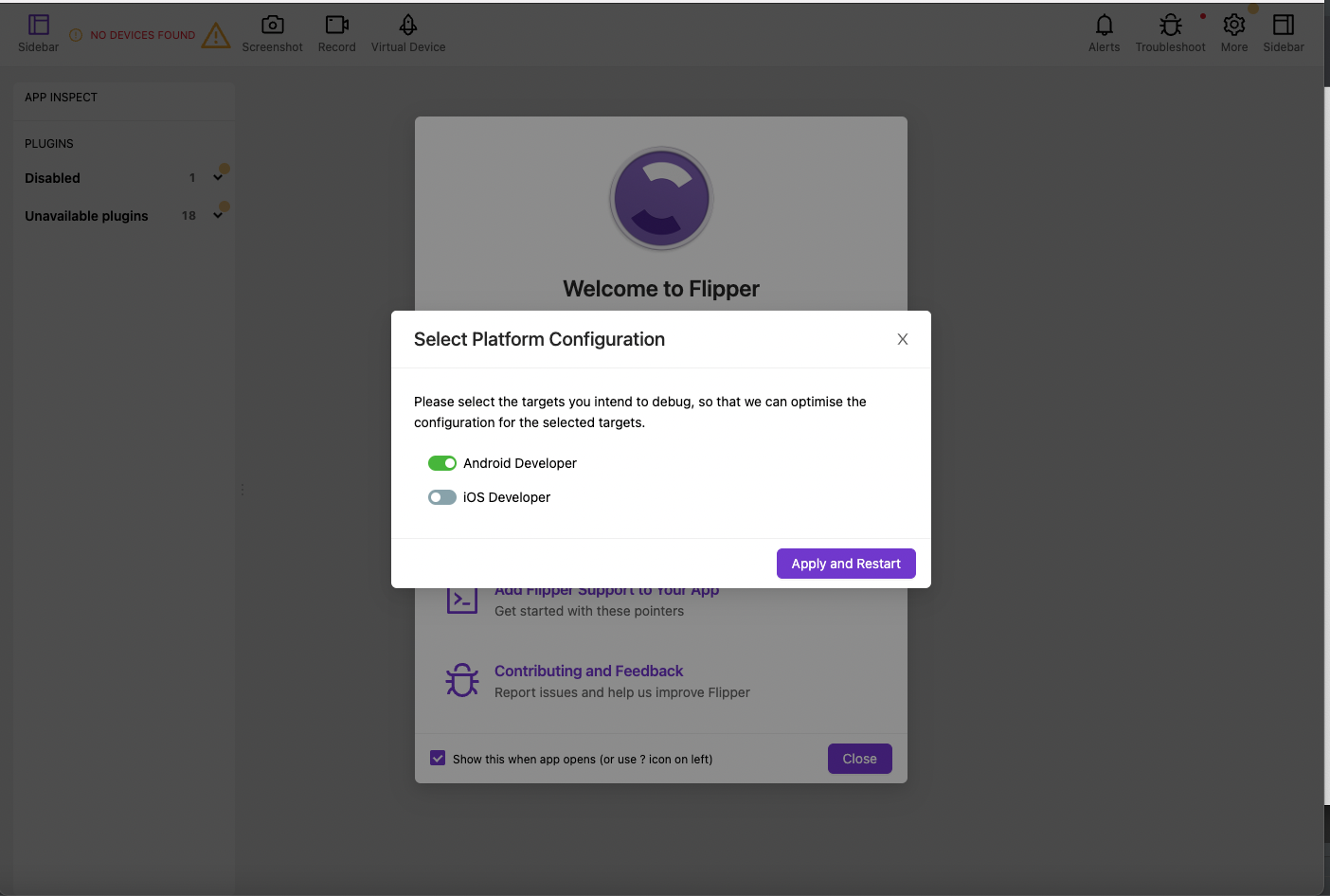Open the Add Flipper Support to Your App link
1330x896 pixels.
606,592
